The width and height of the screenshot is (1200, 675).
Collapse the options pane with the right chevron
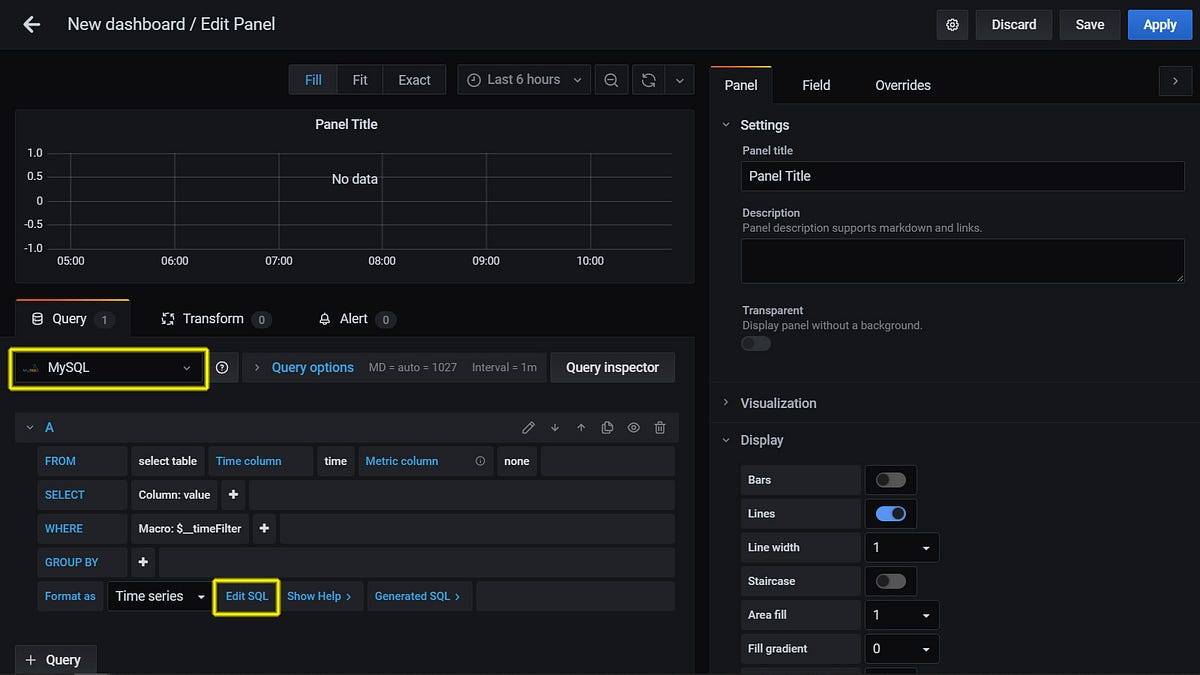click(1175, 82)
